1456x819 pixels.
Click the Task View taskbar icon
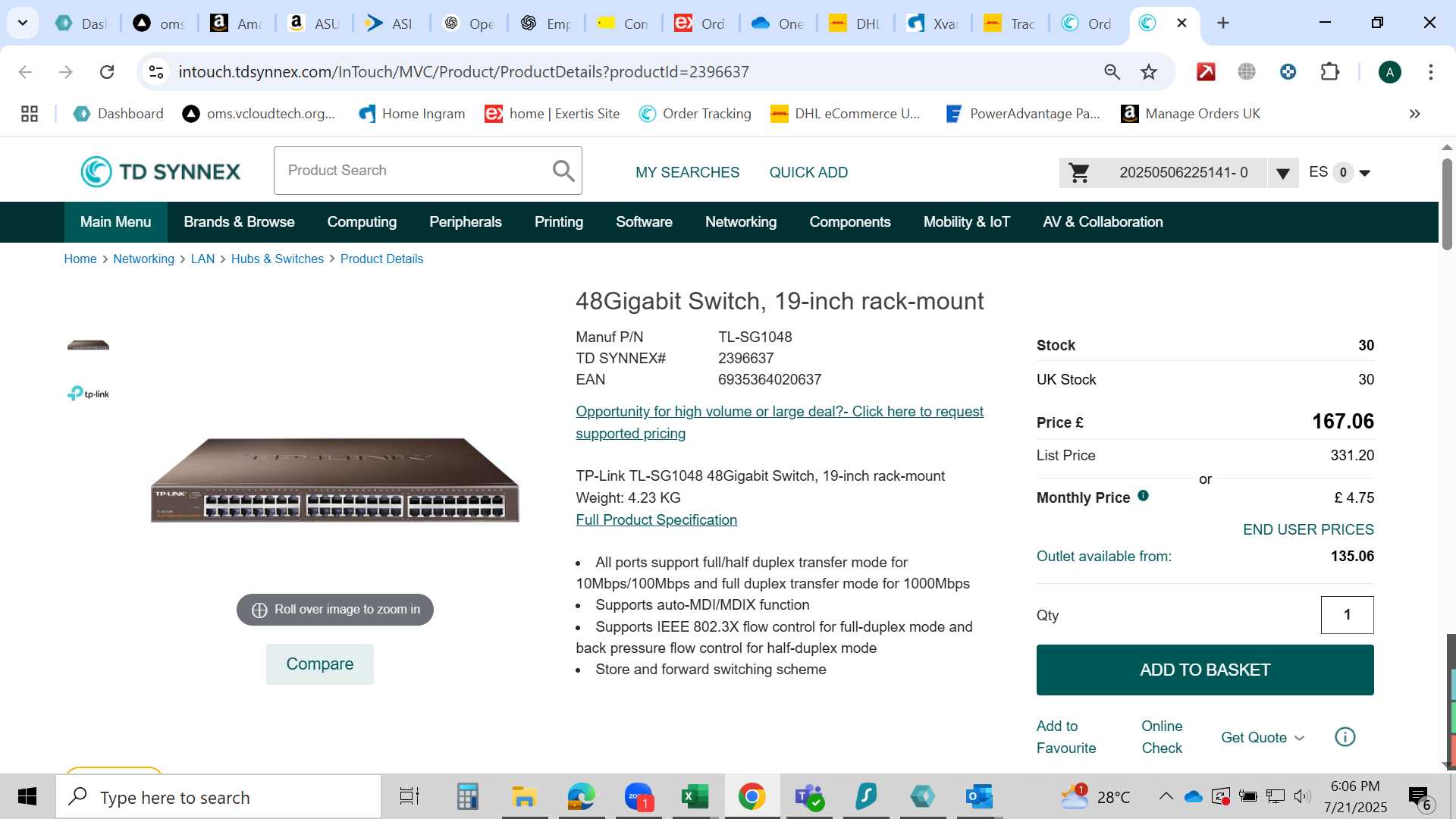409,797
